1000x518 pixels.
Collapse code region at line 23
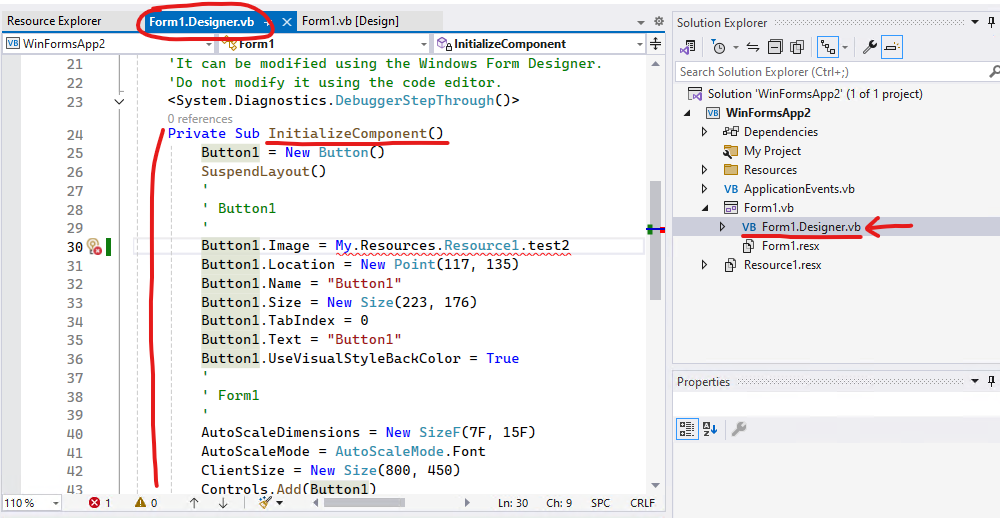(119, 101)
